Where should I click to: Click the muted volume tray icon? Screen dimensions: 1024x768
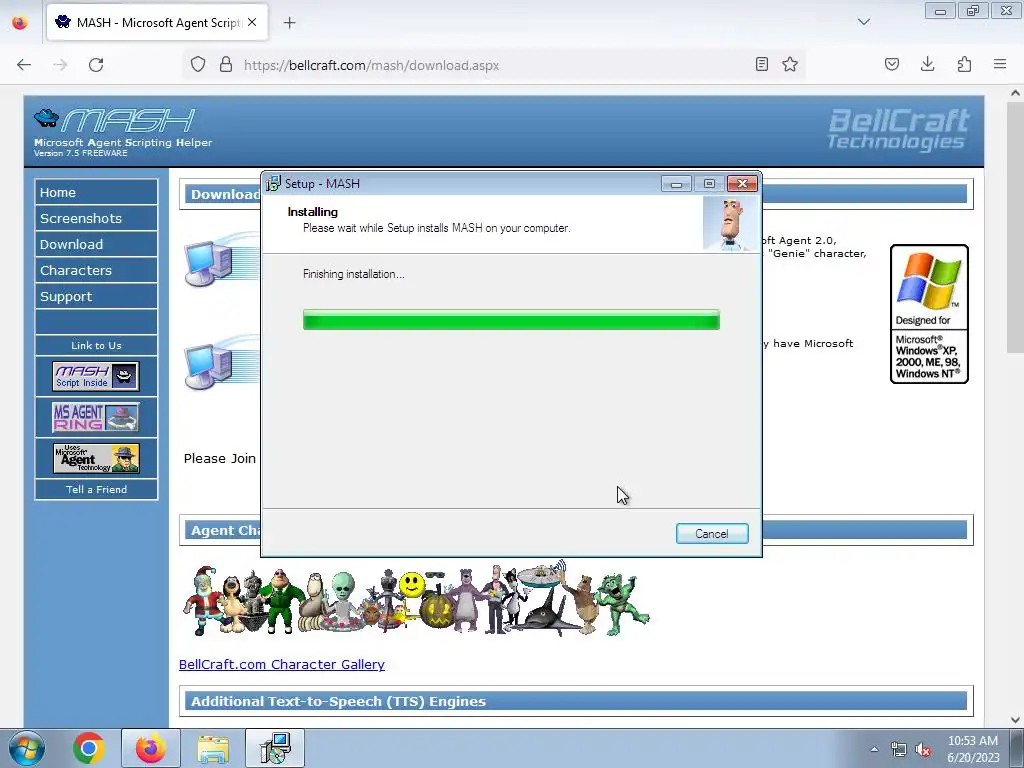click(923, 749)
